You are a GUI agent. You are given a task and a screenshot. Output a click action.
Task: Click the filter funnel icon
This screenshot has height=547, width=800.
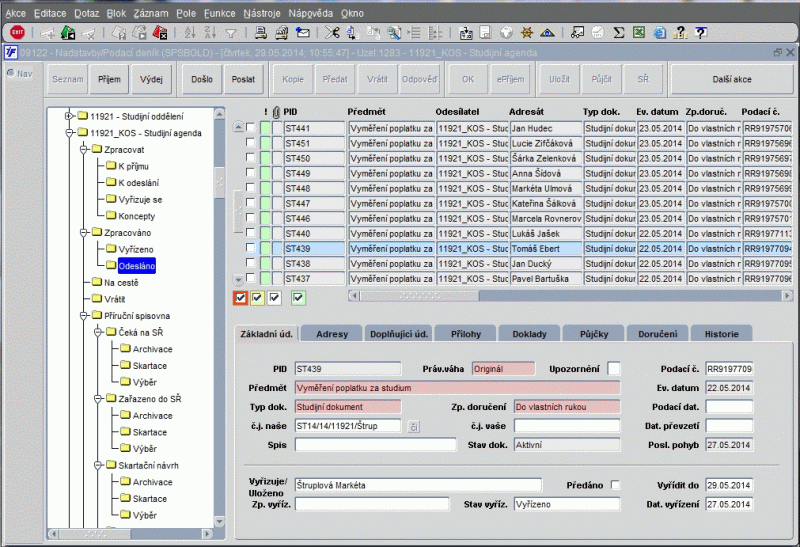[231, 33]
